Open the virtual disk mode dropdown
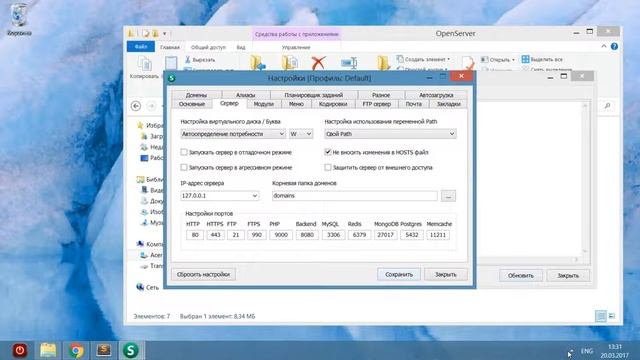Image resolution: width=640 pixels, height=360 pixels. coord(233,134)
